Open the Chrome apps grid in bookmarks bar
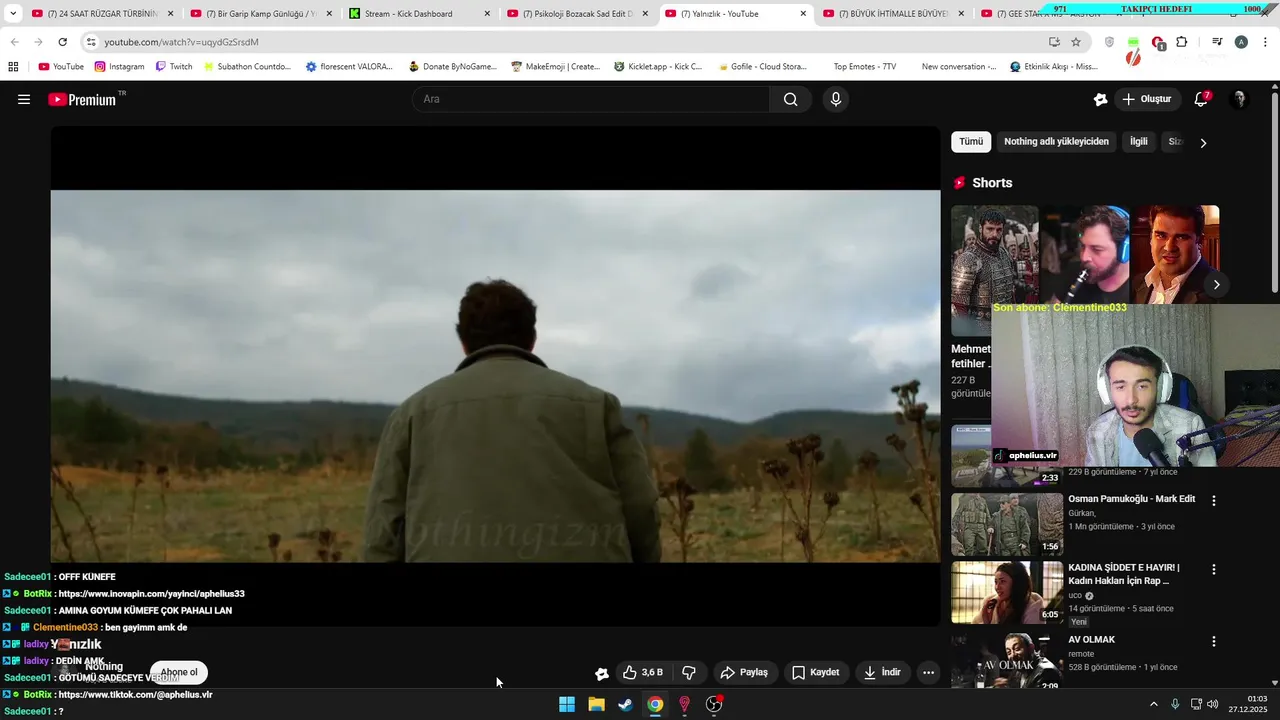Viewport: 1280px width, 720px height. [x=13, y=67]
